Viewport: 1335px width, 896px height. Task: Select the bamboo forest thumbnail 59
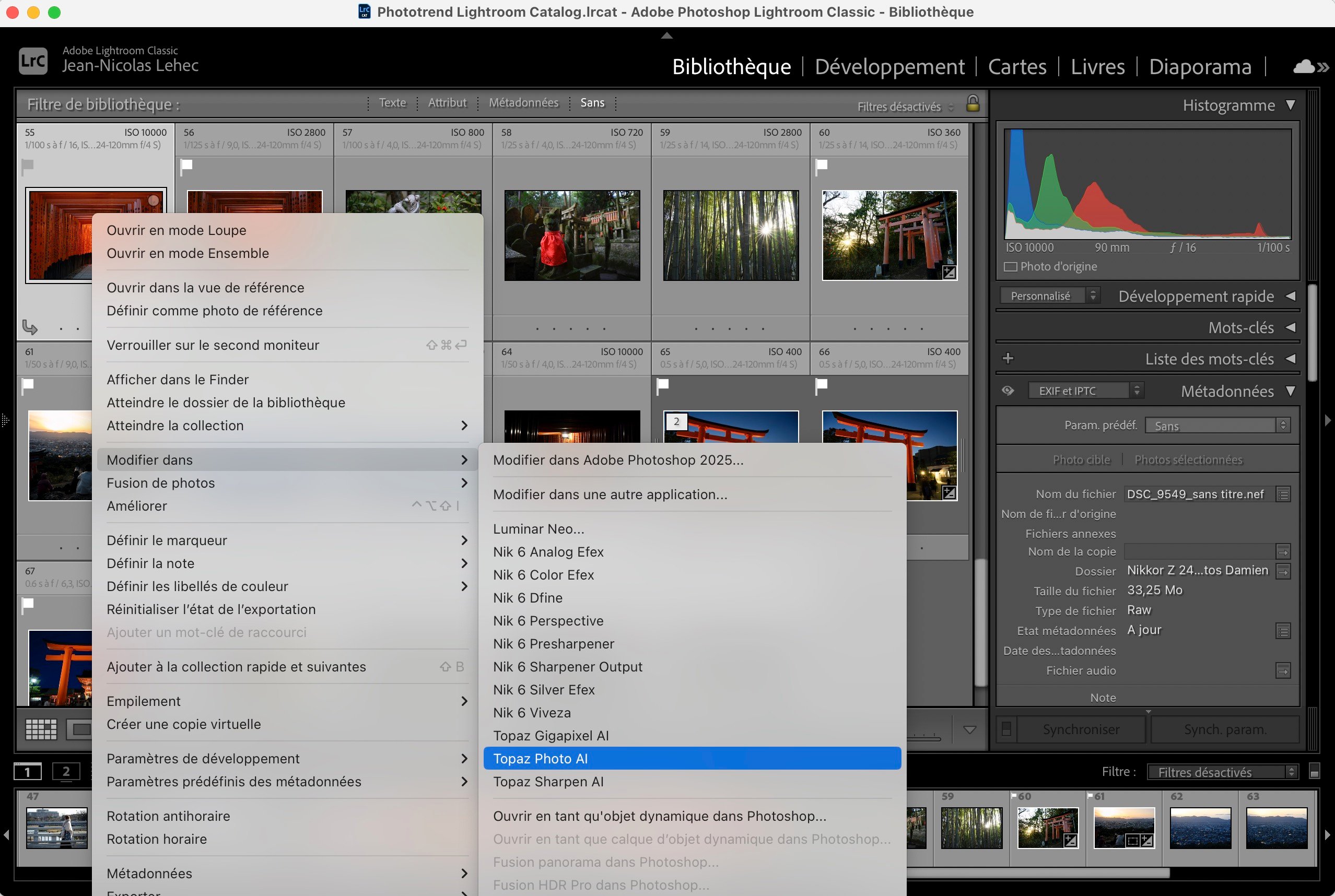(x=730, y=235)
